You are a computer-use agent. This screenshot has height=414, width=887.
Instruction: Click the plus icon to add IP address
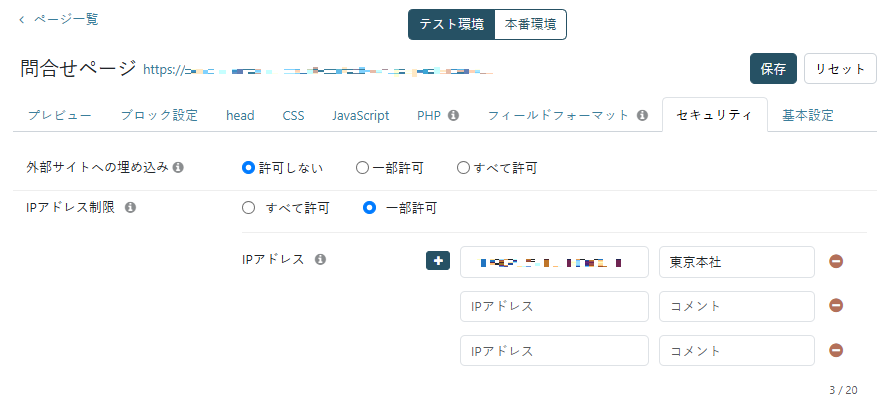click(438, 260)
